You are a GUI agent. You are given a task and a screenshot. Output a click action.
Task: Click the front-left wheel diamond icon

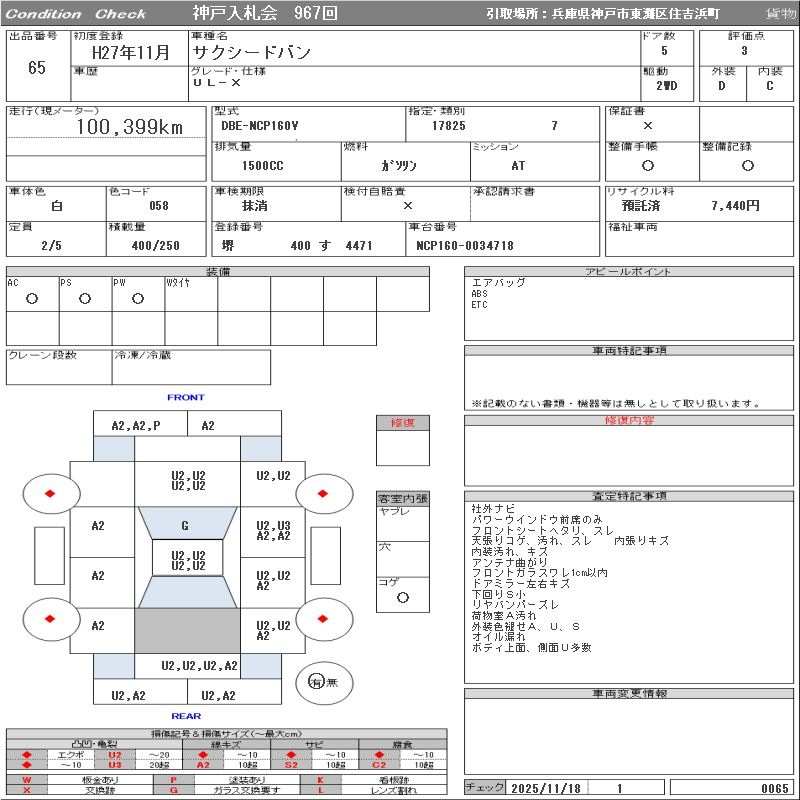(x=50, y=493)
